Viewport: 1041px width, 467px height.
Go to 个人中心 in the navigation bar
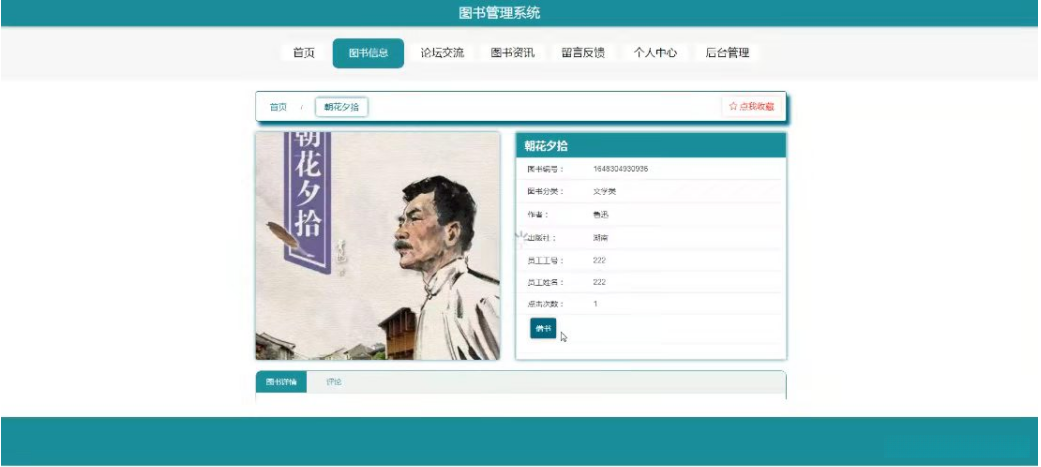[655, 53]
